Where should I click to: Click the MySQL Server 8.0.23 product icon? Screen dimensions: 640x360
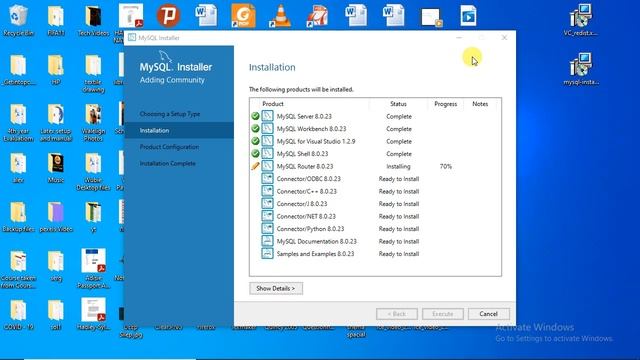(x=267, y=116)
